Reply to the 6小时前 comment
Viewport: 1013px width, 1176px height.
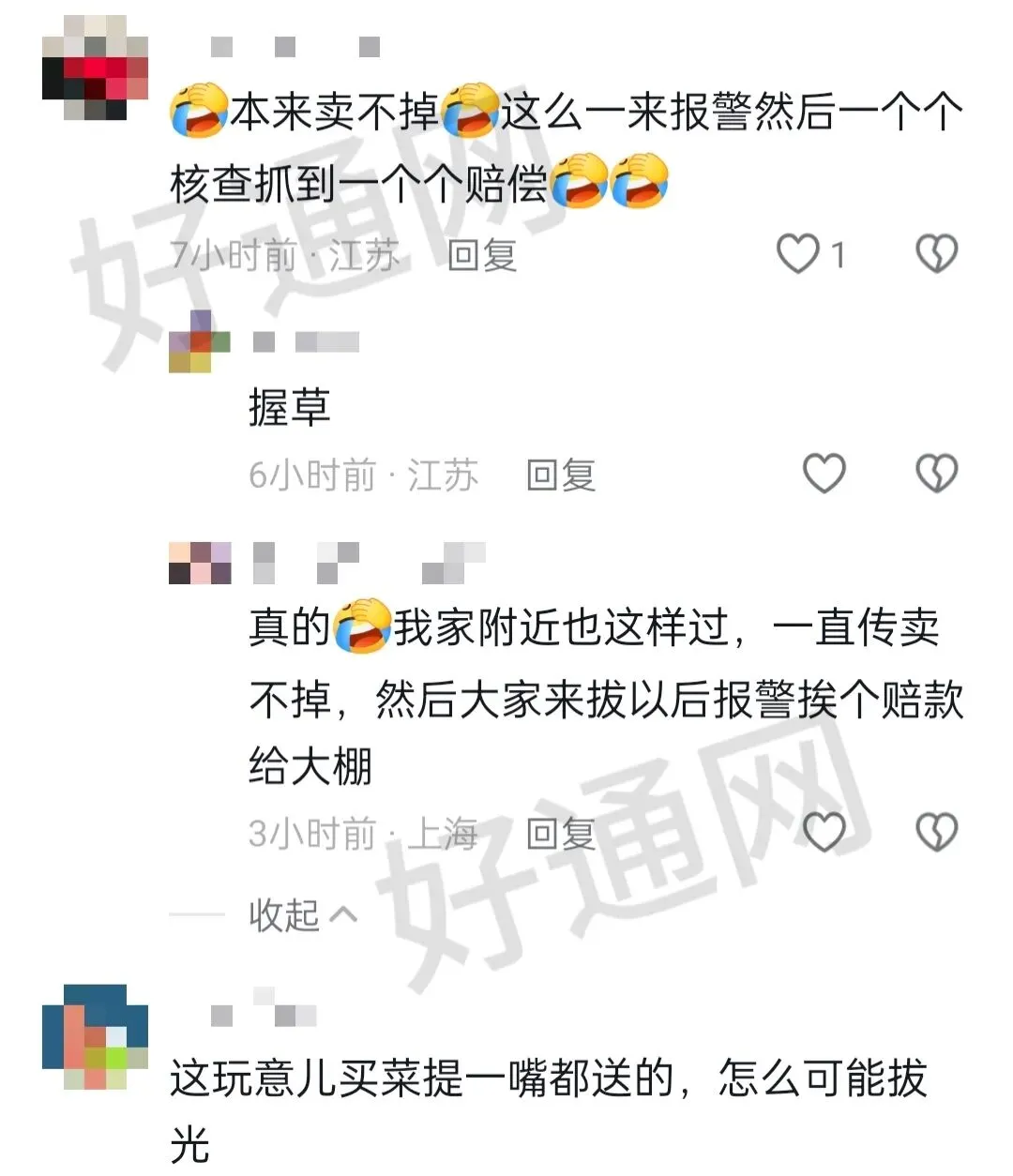click(561, 475)
